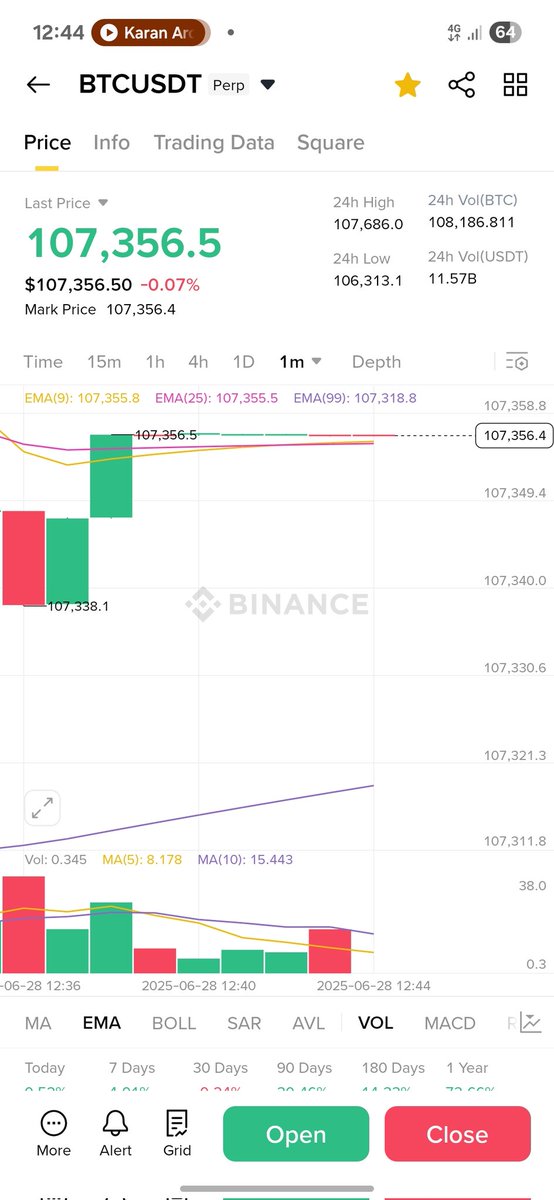Expand the BTCUSDT Perp pair dropdown arrow
The height and width of the screenshot is (1200, 554).
coord(267,86)
